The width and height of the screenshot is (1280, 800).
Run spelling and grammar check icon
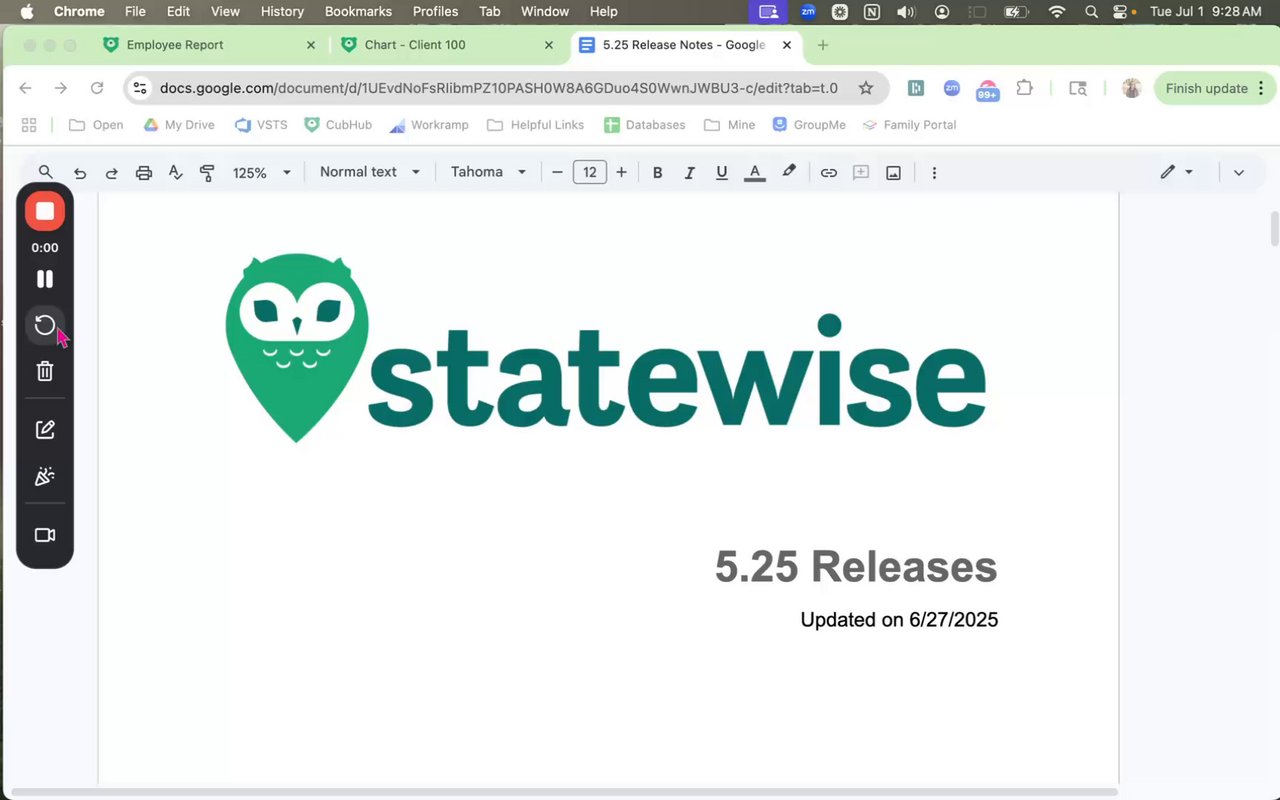(176, 173)
